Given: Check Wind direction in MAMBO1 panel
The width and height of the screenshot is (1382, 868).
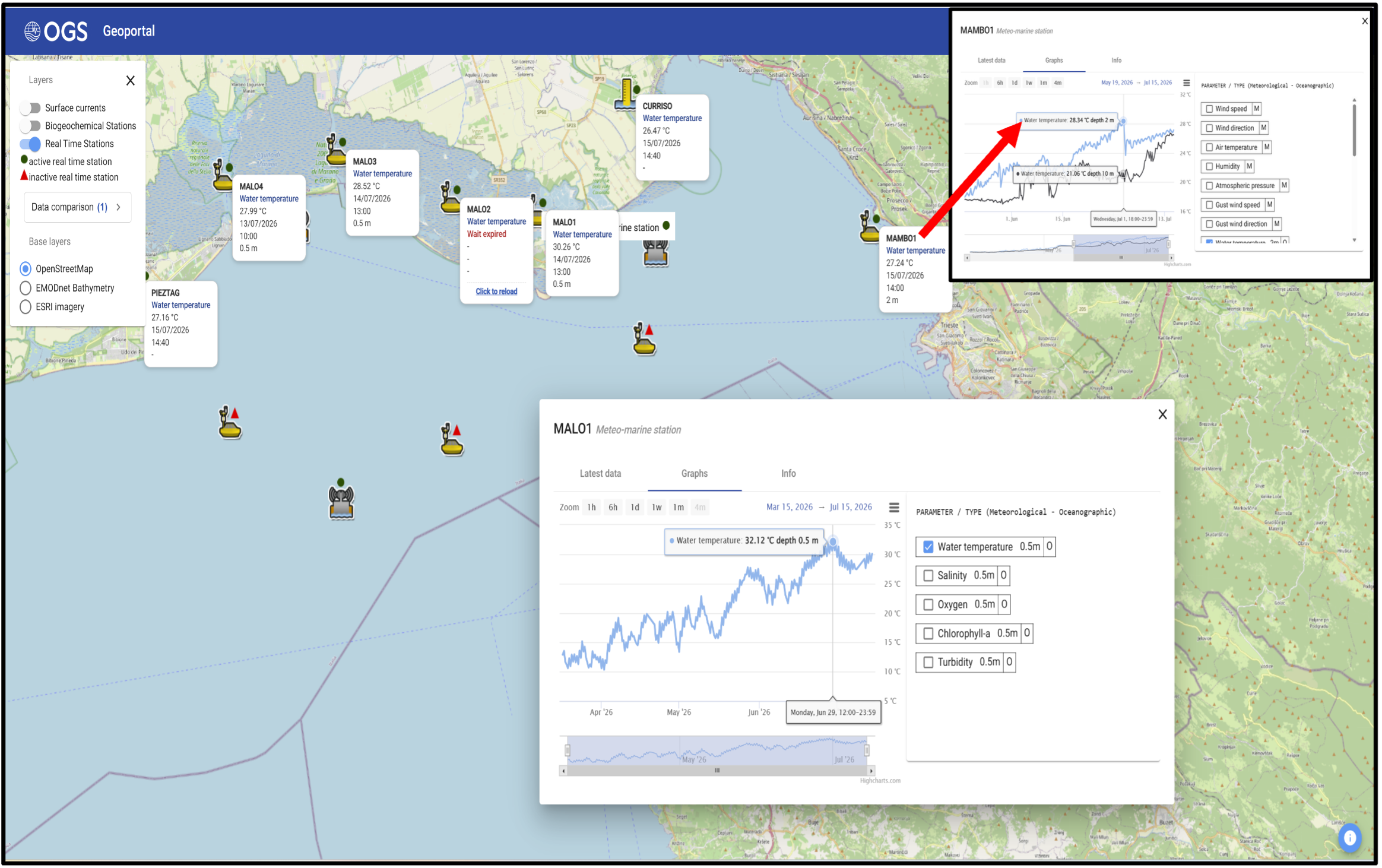Looking at the screenshot, I should click(x=1209, y=128).
